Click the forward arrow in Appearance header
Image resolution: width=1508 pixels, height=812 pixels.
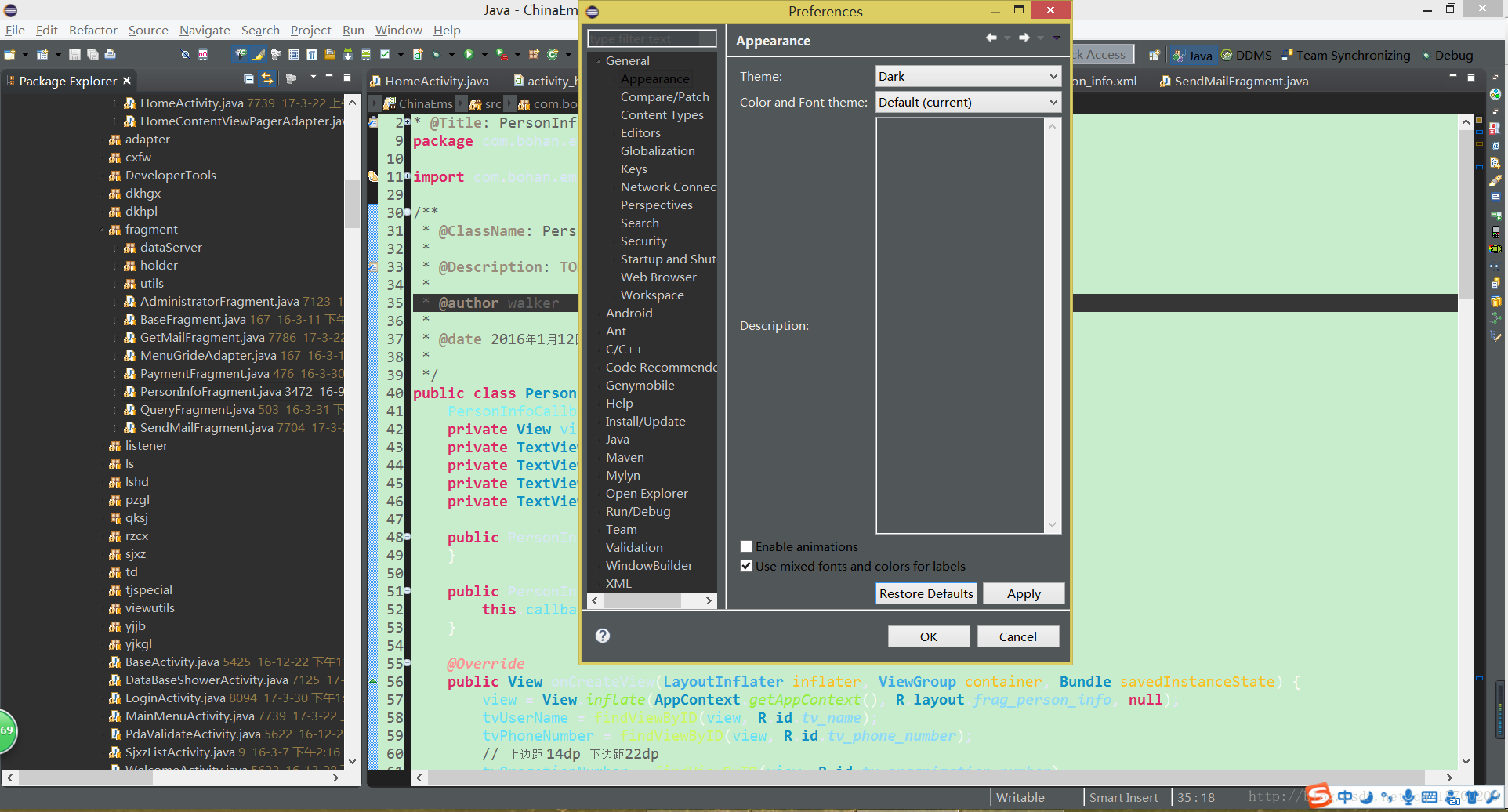pos(1024,38)
